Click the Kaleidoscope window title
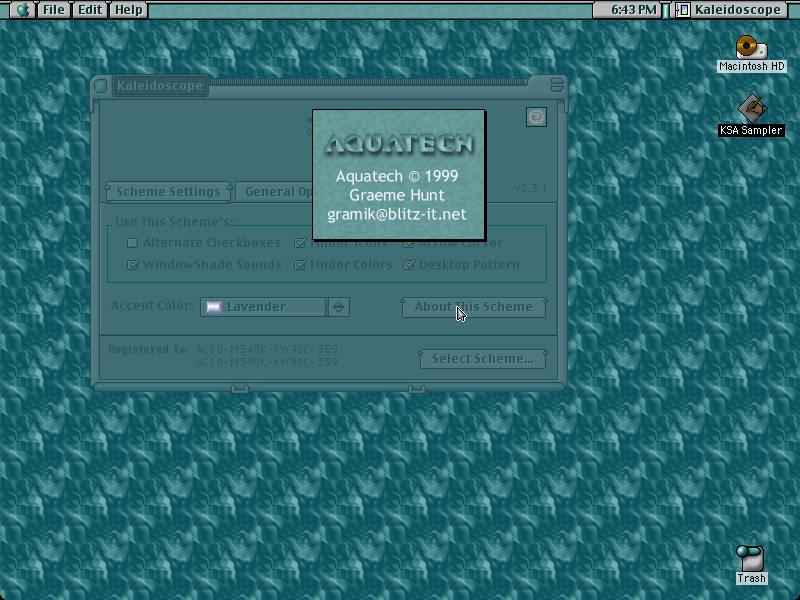Screen dimensions: 800x600 coord(160,86)
